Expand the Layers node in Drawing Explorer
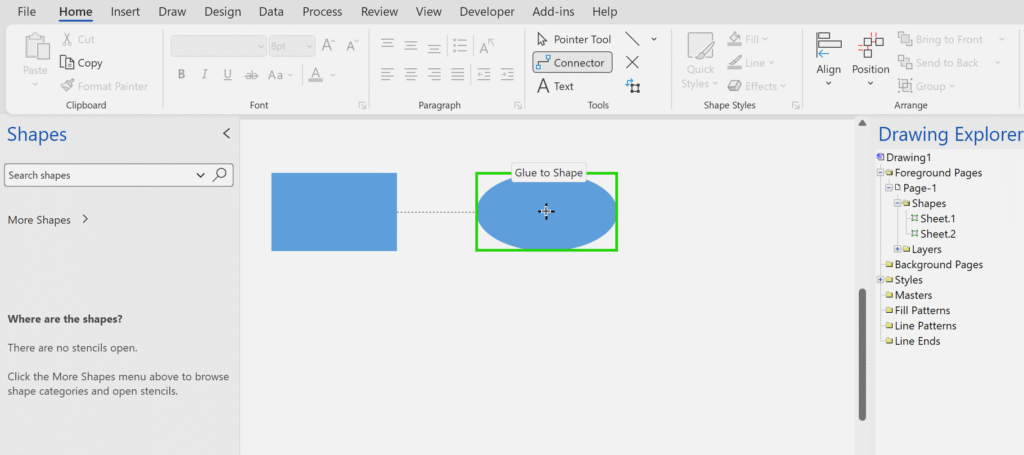 click(897, 249)
